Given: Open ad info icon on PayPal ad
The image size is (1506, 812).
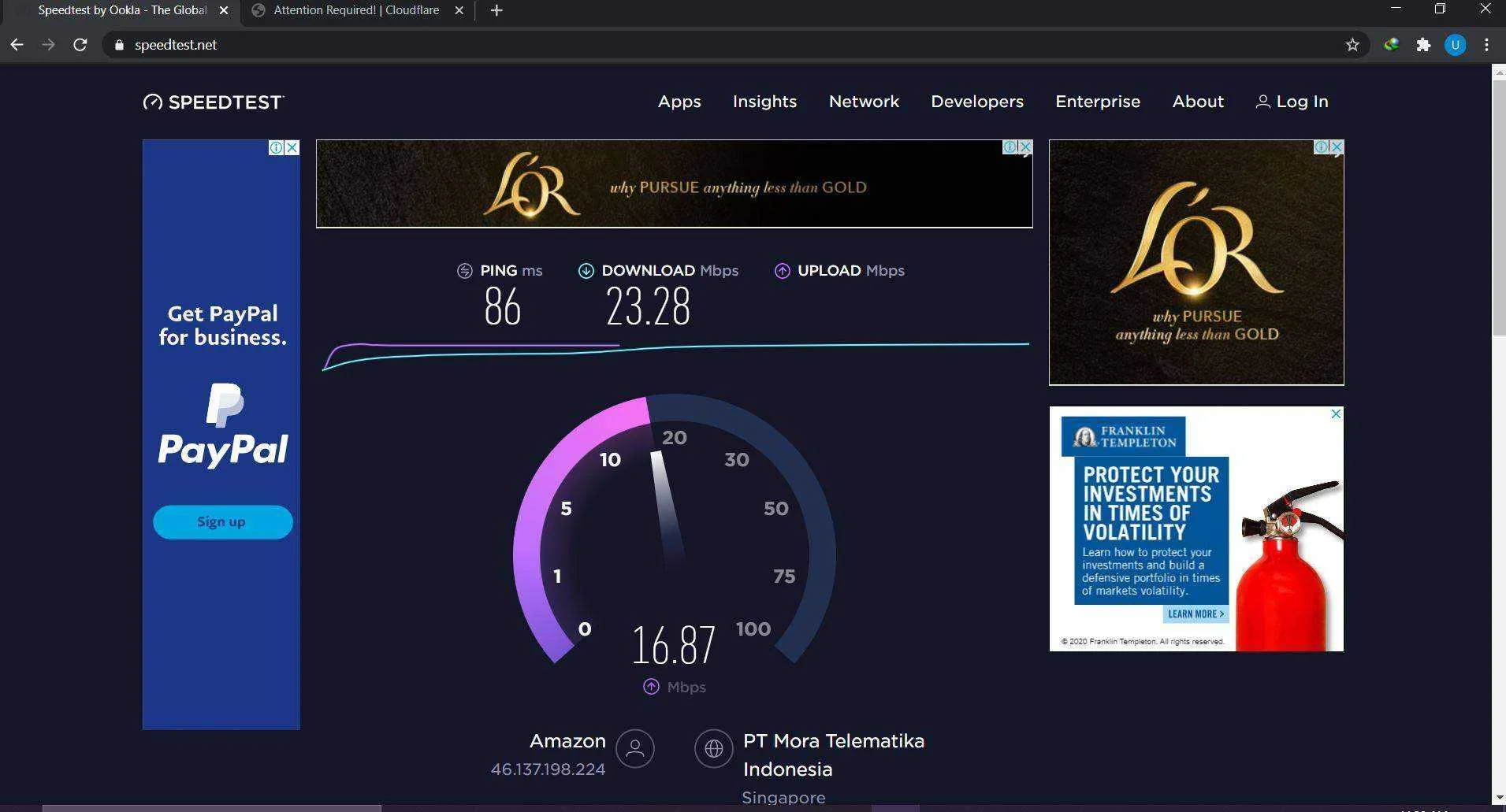Looking at the screenshot, I should point(276,147).
